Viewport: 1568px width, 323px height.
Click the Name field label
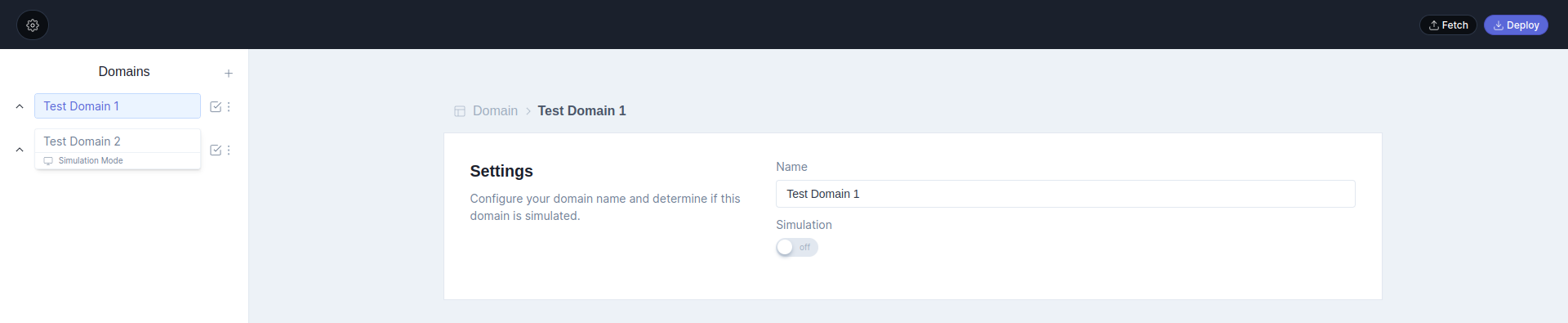(791, 167)
